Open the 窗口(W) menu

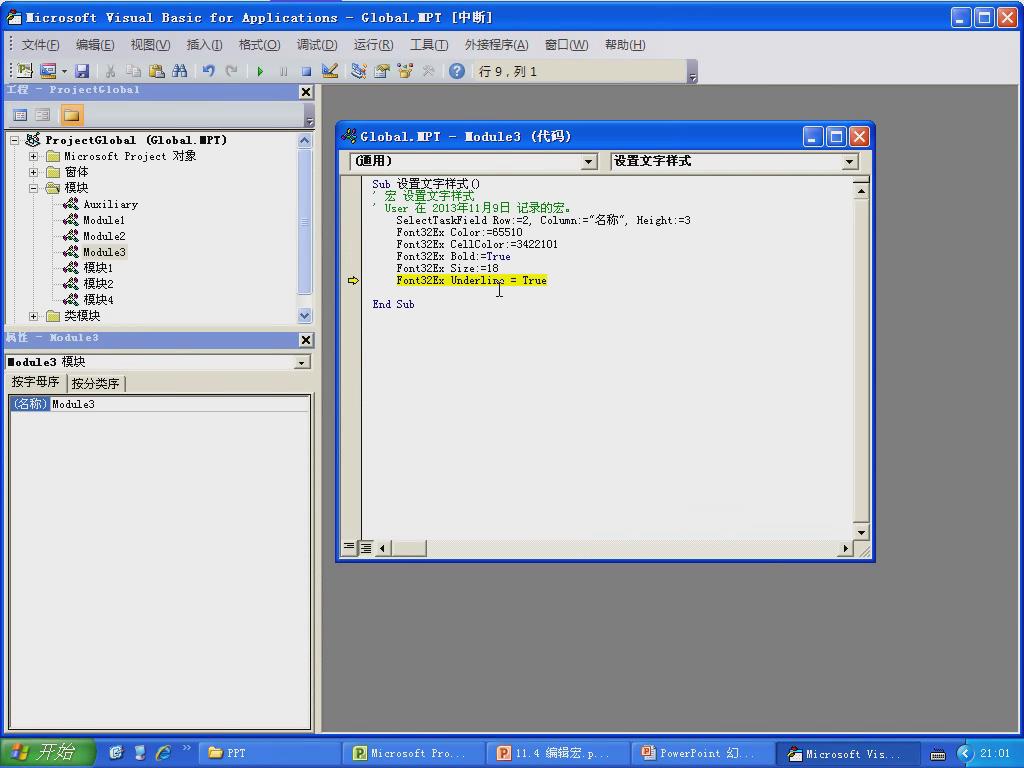pos(566,44)
